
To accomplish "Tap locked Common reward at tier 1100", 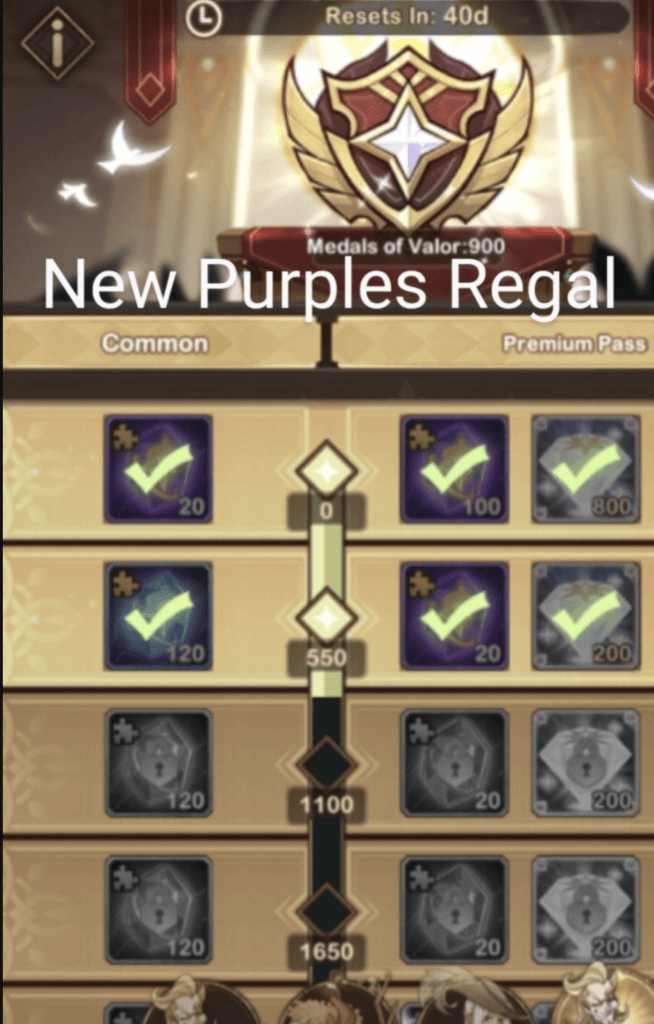I will pos(158,763).
